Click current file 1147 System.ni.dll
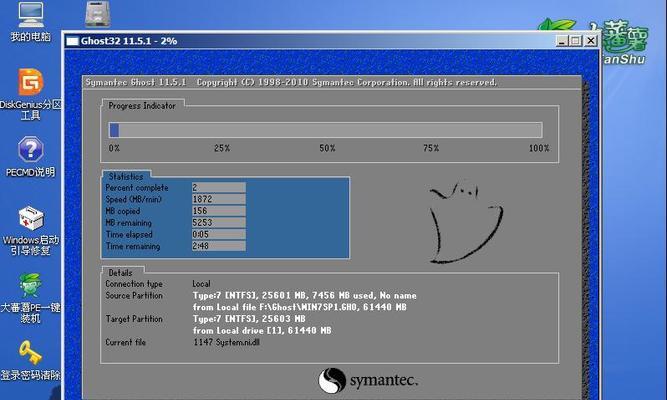Image resolution: width=667 pixels, height=400 pixels. click(227, 342)
